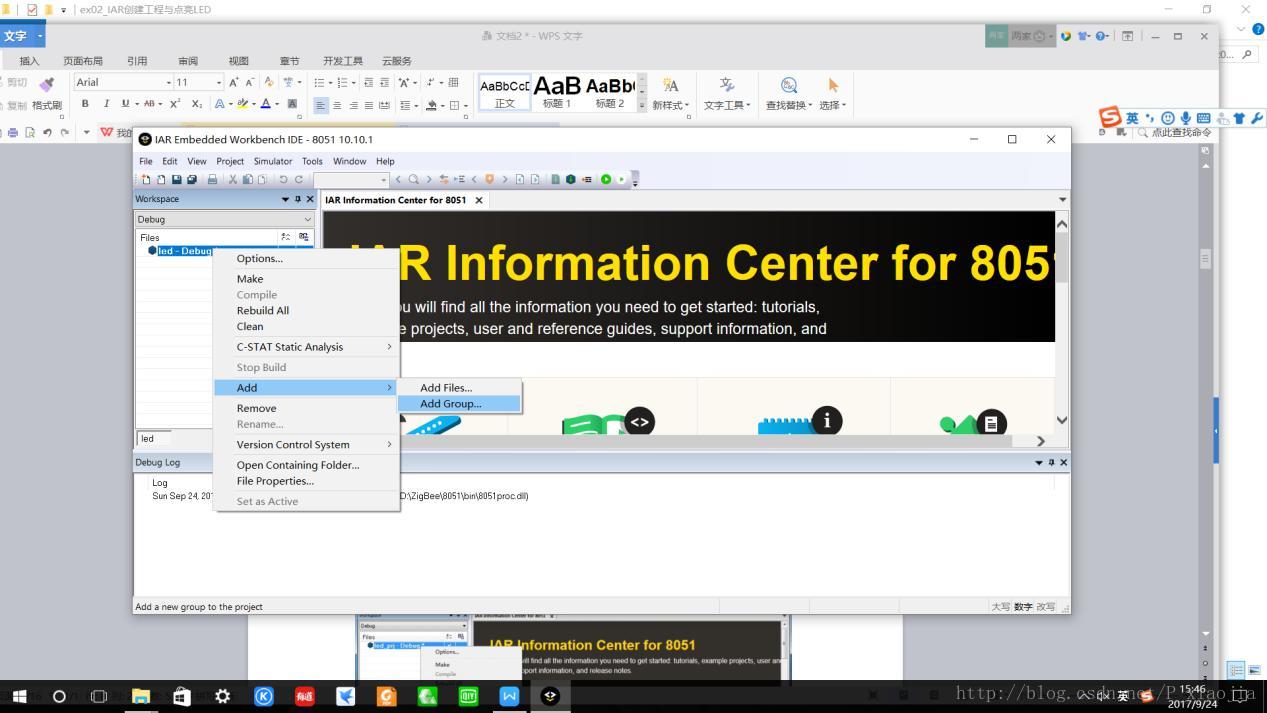Select led - Debug project node
Viewport: 1267px width, 713px height.
(x=185, y=251)
